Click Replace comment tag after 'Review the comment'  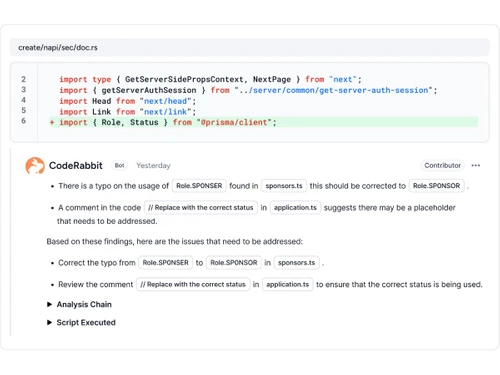(193, 284)
